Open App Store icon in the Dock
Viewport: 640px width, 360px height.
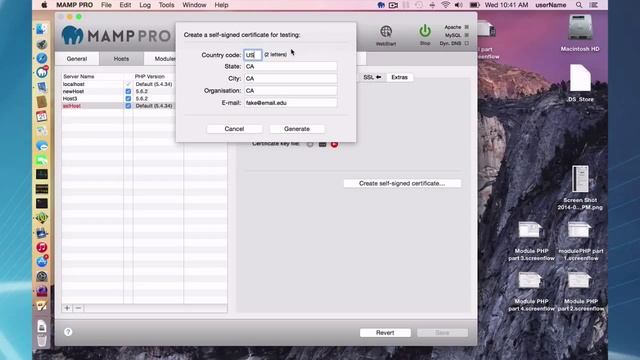pyautogui.click(x=42, y=262)
